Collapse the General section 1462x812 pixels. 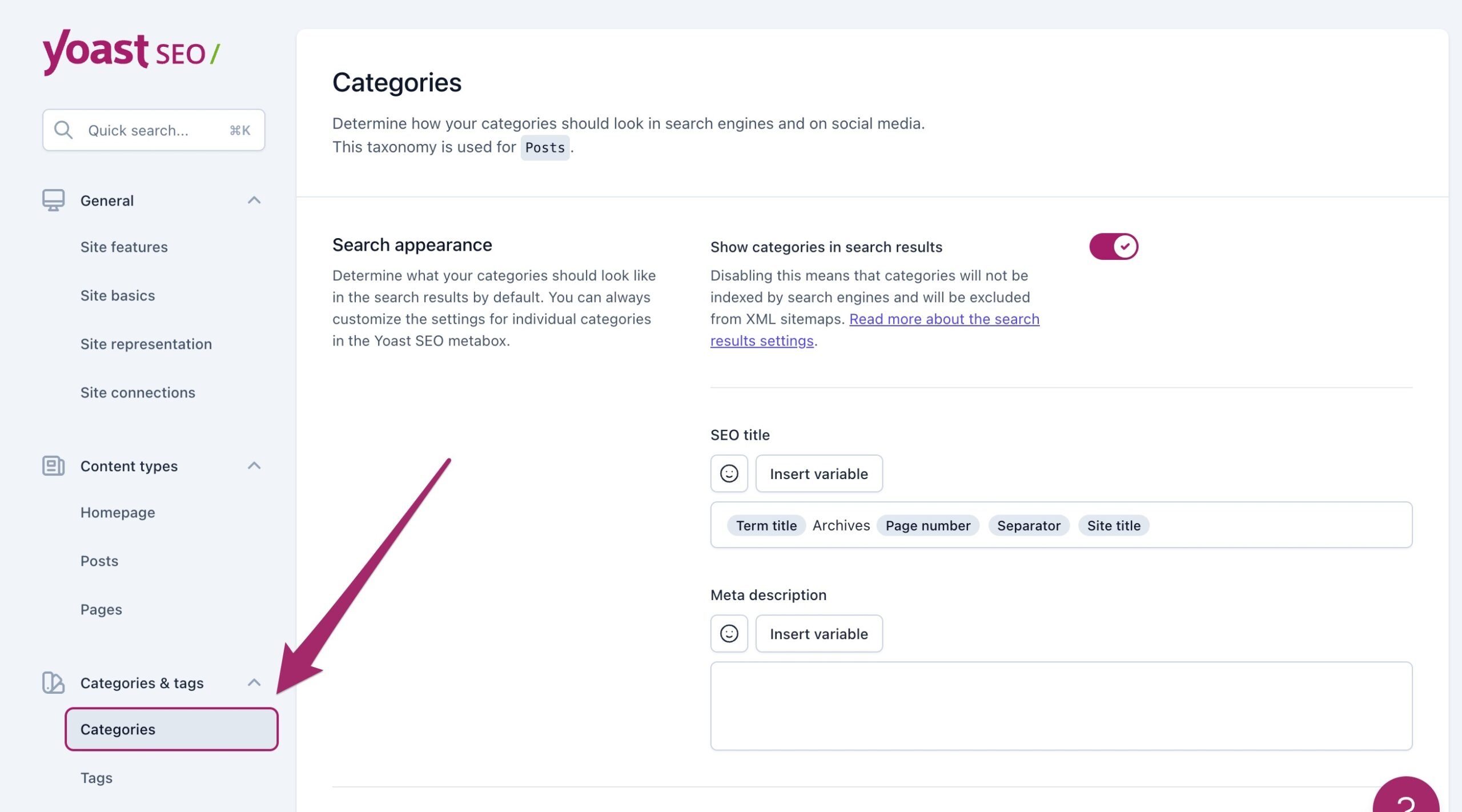[x=254, y=200]
